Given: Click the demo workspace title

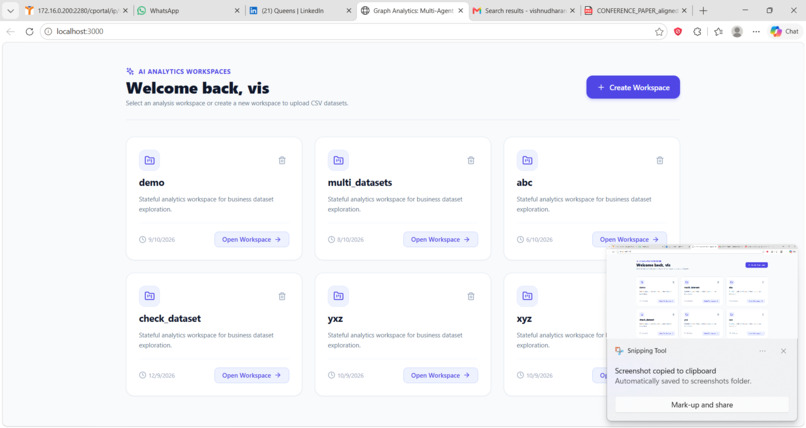Looking at the screenshot, I should (x=152, y=182).
